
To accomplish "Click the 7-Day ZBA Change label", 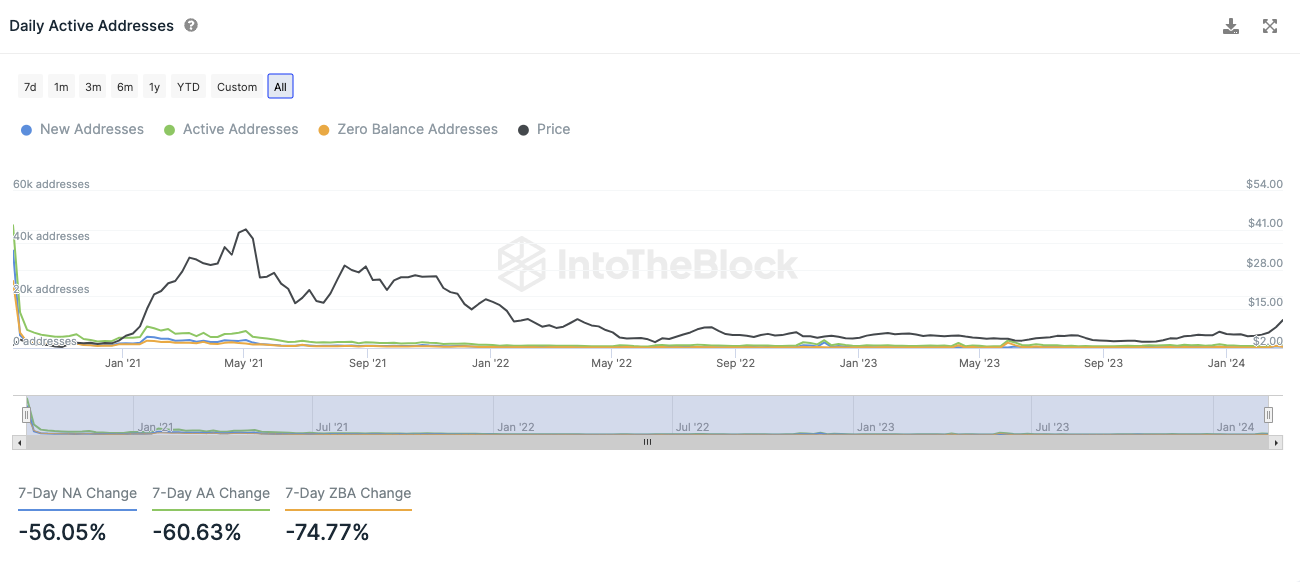I will pos(348,493).
